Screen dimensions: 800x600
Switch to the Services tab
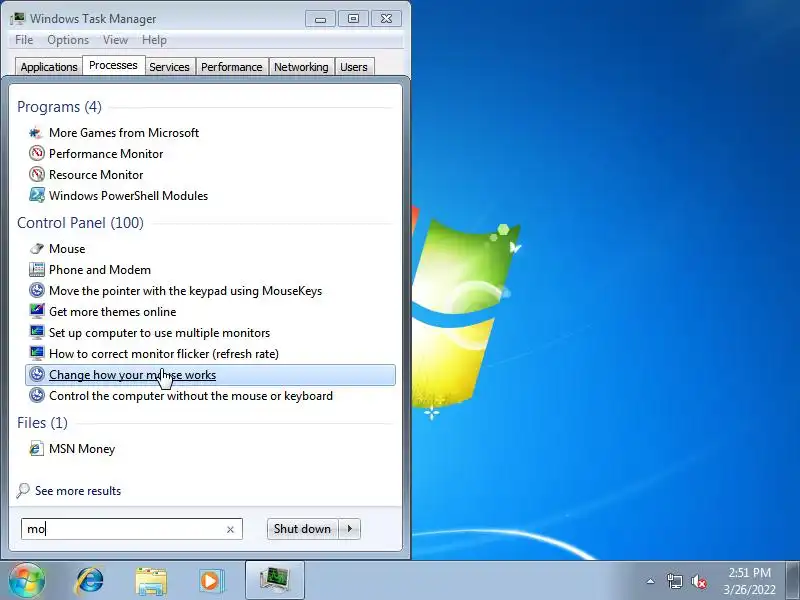(x=169, y=67)
